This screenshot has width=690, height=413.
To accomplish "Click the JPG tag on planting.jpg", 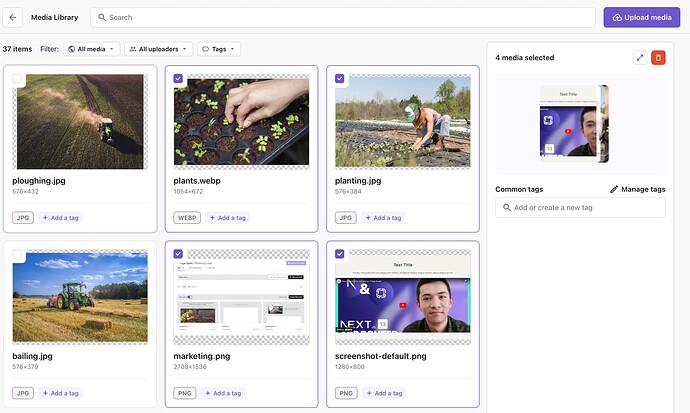I will 345,218.
